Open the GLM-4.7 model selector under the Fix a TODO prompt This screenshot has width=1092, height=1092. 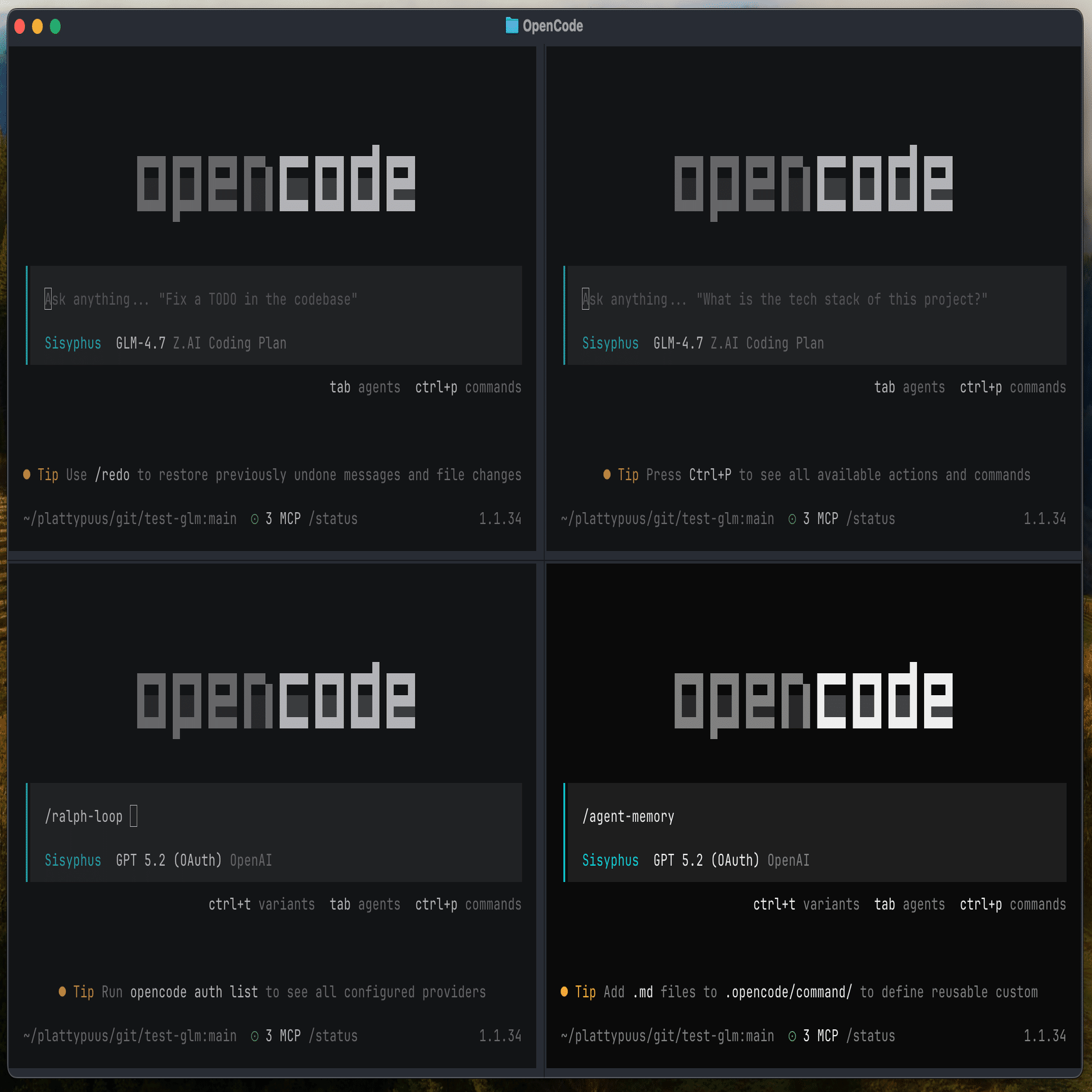coord(141,344)
